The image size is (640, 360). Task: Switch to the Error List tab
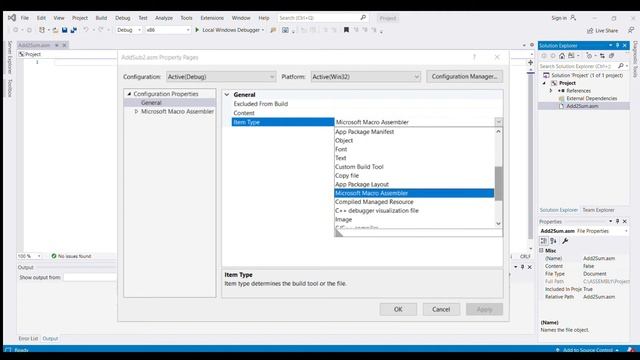point(28,338)
